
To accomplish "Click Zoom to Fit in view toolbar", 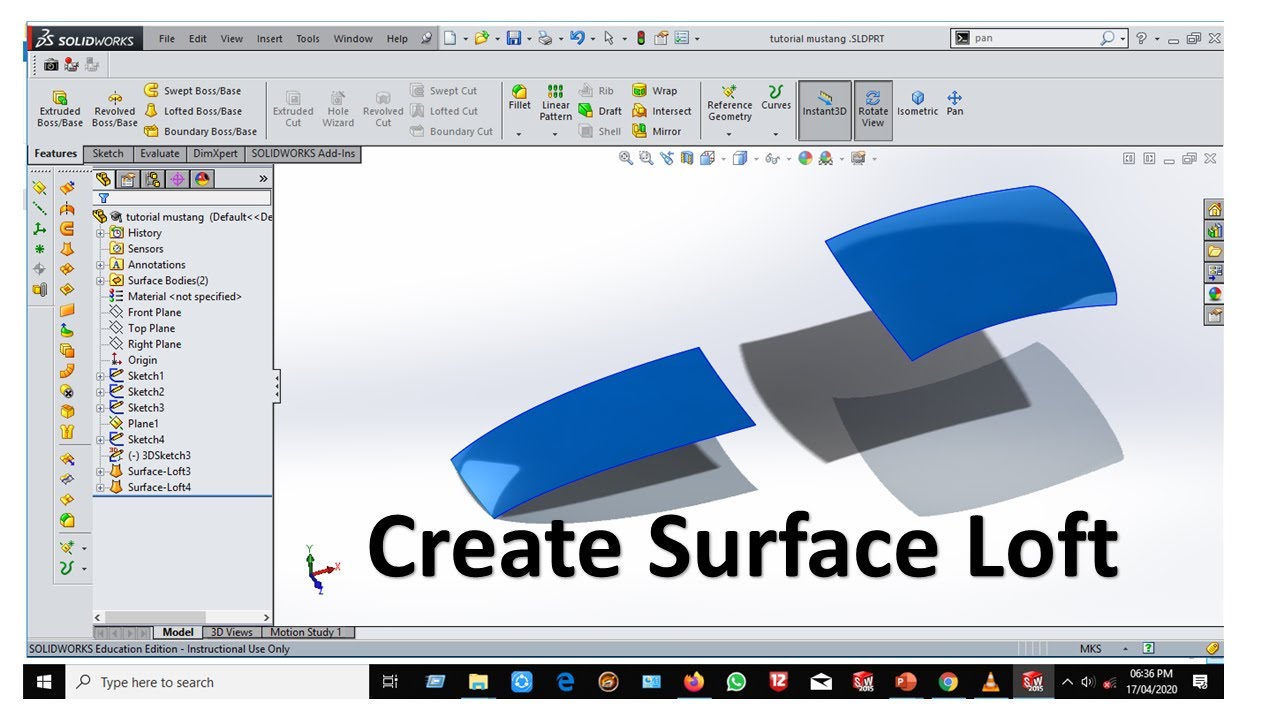I will click(626, 158).
